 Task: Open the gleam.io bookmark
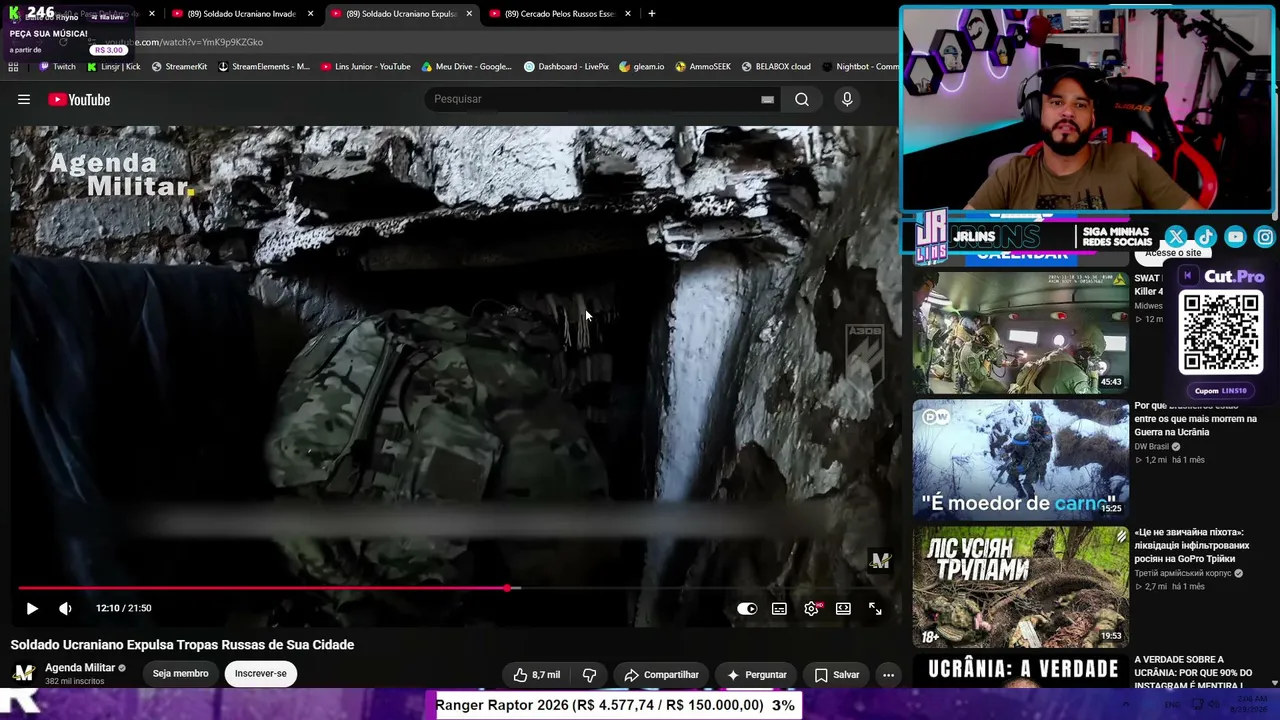click(x=641, y=67)
